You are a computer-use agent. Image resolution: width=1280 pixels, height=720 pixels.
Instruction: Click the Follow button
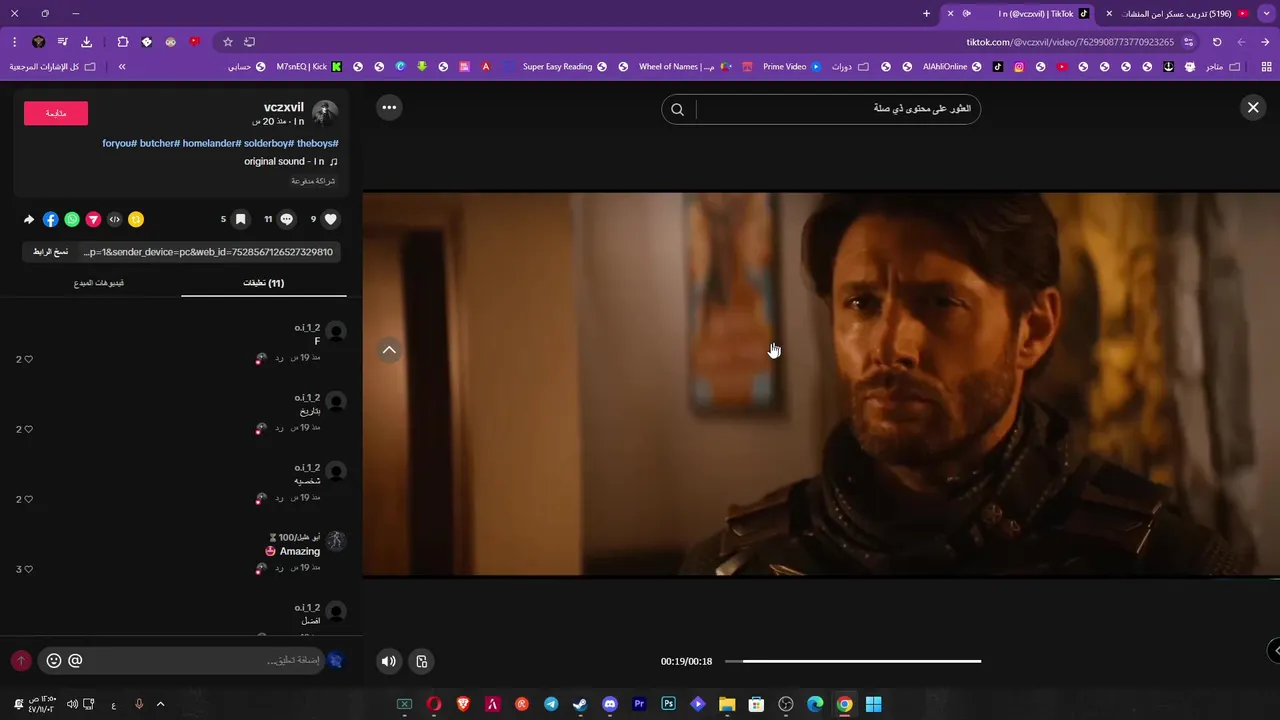(x=56, y=113)
